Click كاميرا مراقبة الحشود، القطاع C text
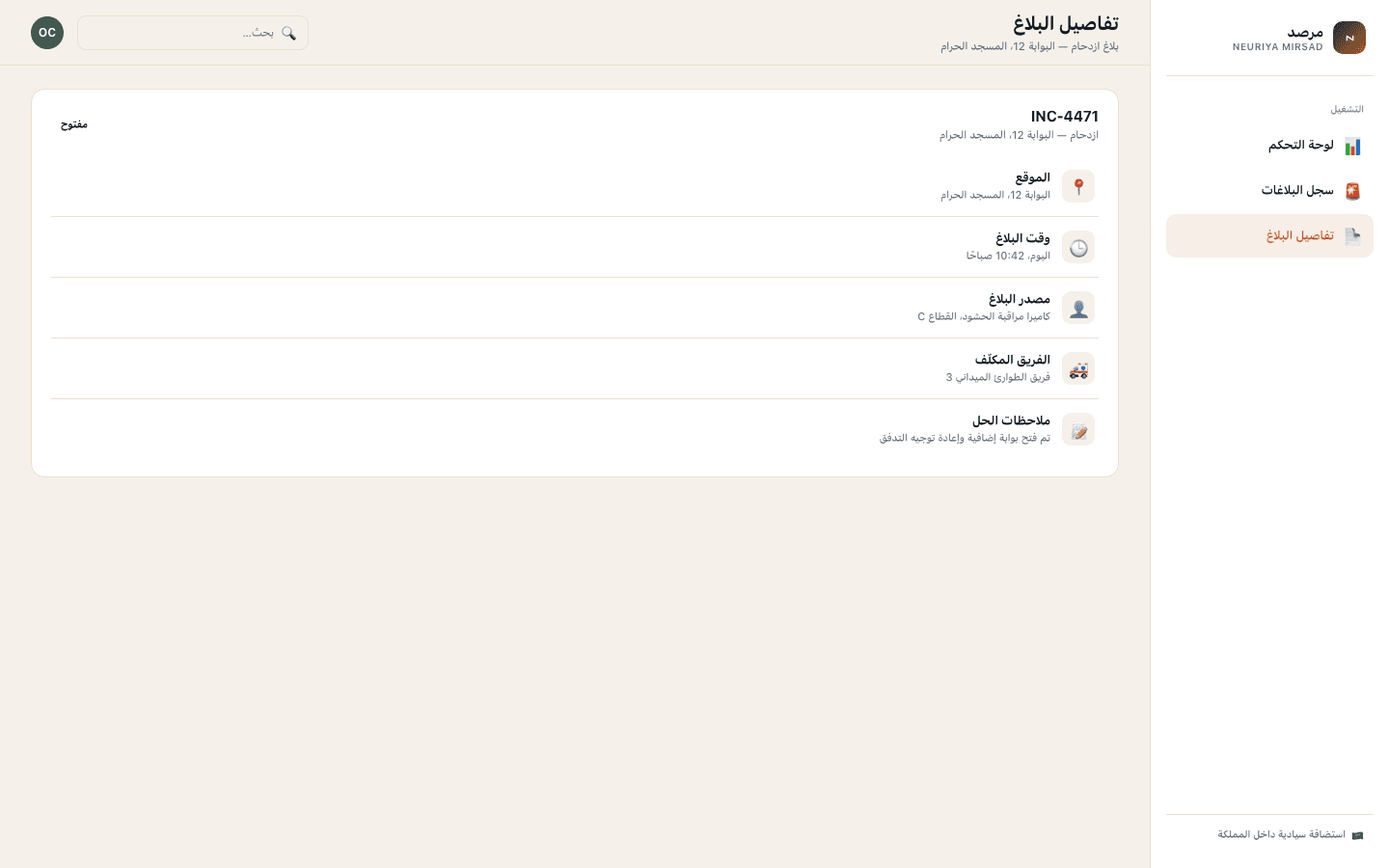Screen dimensions: 1389x868 tap(984, 316)
